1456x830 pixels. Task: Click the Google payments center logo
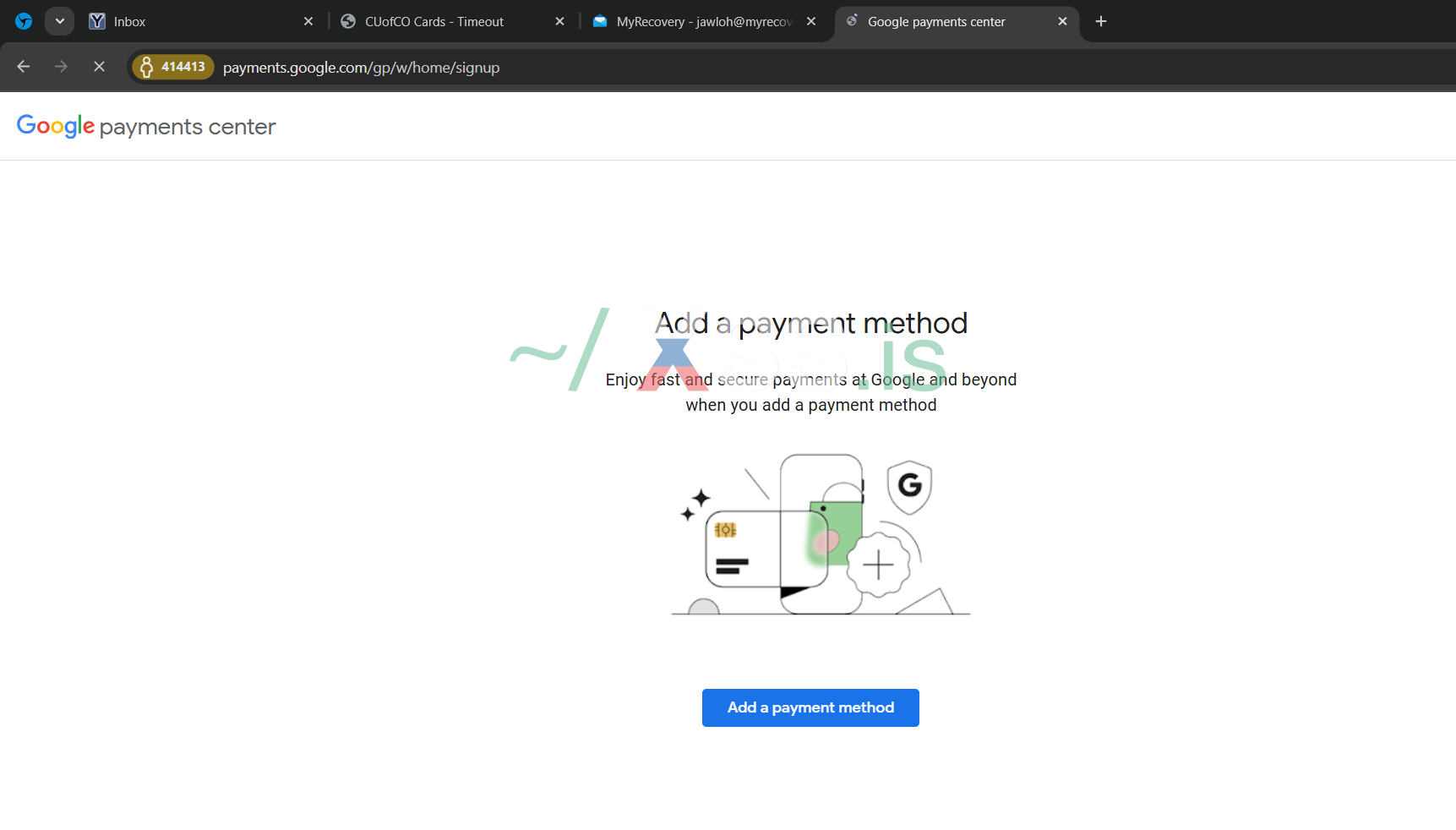click(146, 127)
